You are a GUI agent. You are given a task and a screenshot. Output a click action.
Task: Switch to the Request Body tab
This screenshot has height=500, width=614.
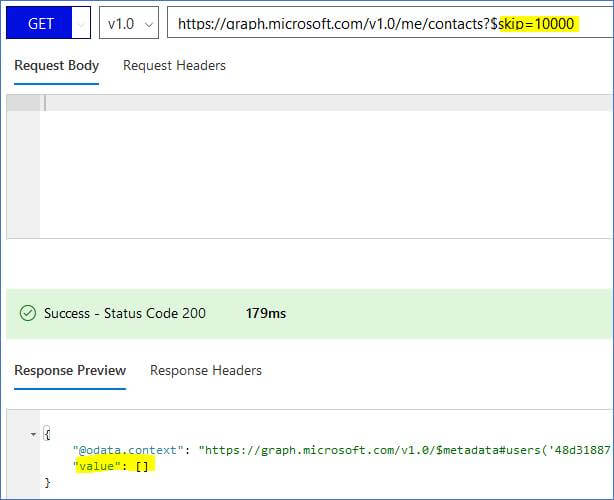tap(57, 66)
